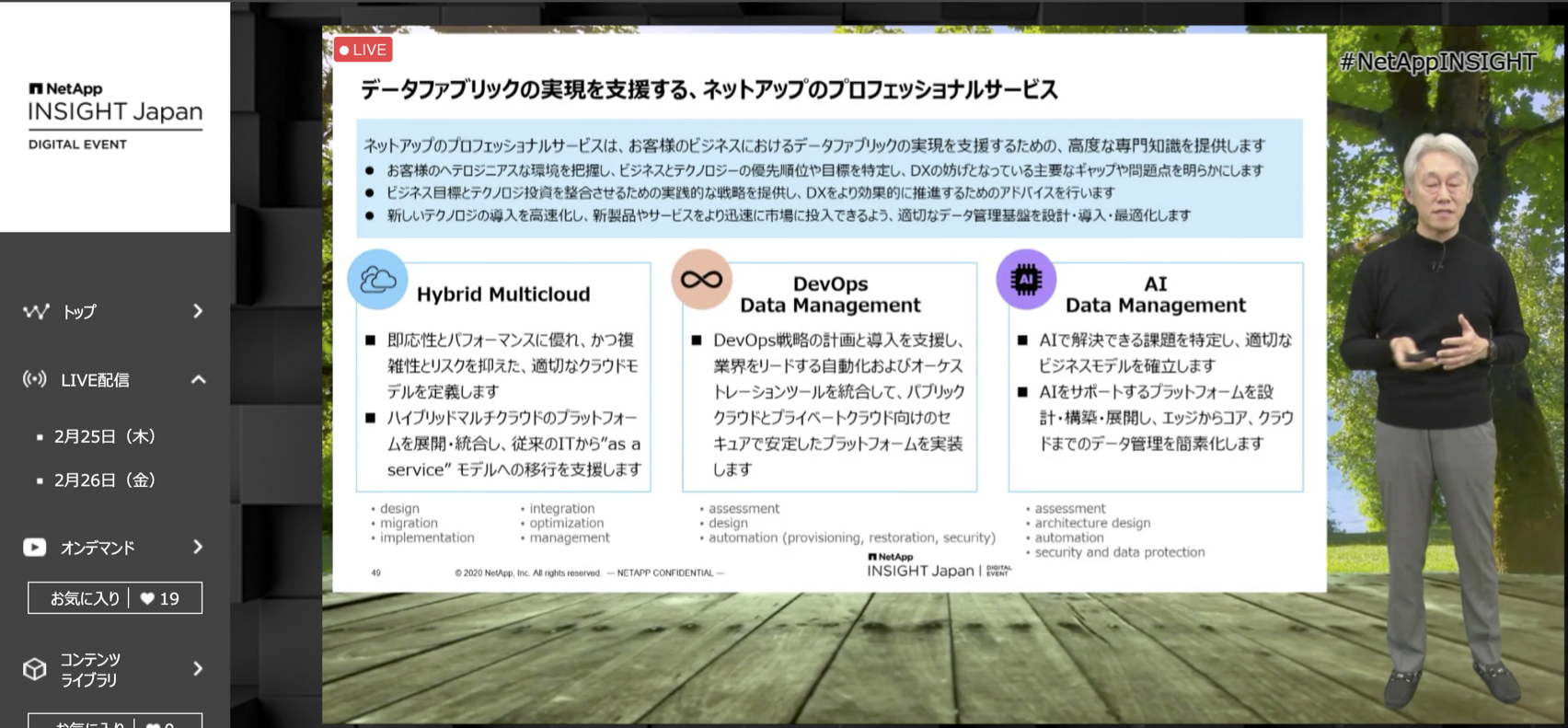1568x728 pixels.
Task: Click the 'automation (provisioning, restoration, security)' bullet
Action: pos(852,537)
